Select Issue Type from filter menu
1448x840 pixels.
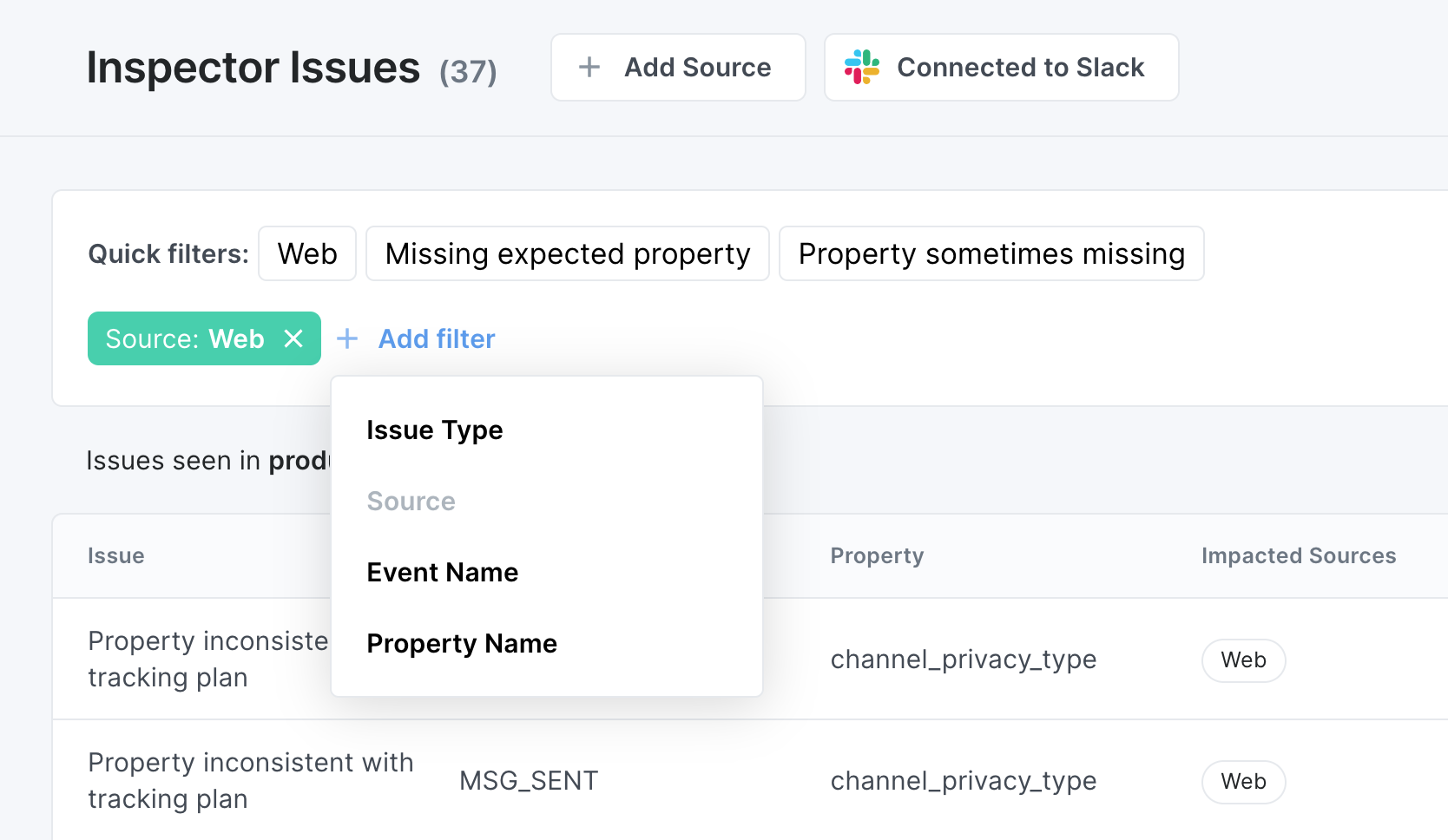click(x=434, y=430)
